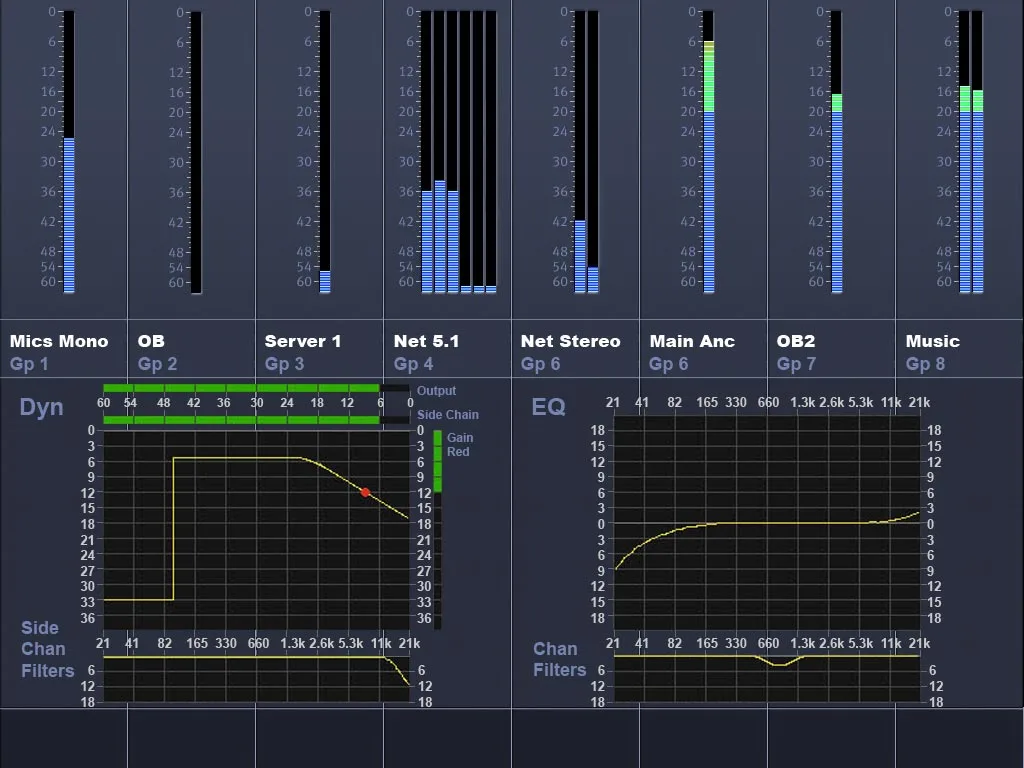The height and width of the screenshot is (768, 1024).
Task: Click the OB2 level meter
Action: (x=837, y=152)
